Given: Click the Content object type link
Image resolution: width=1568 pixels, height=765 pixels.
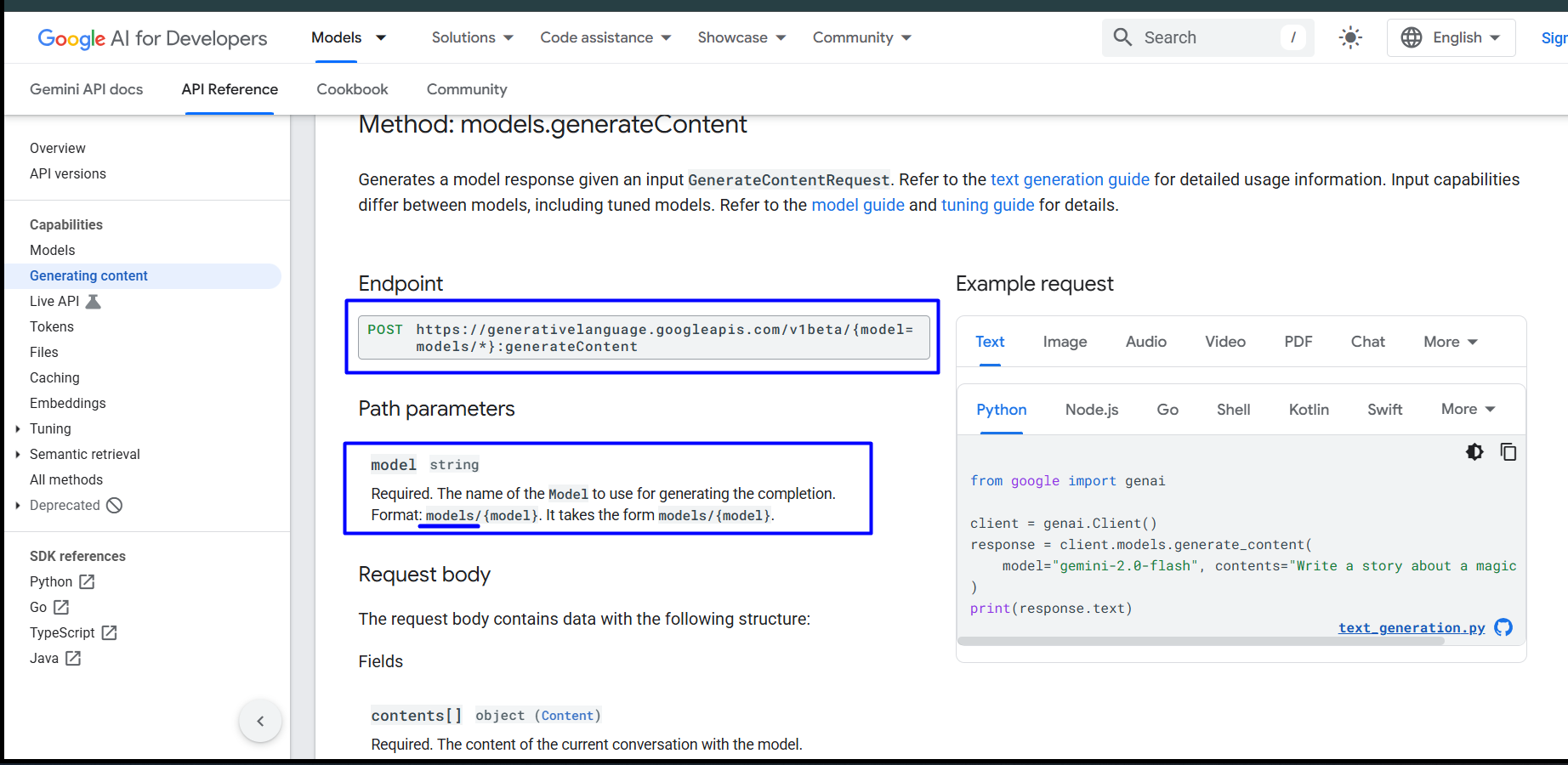Looking at the screenshot, I should (x=567, y=716).
